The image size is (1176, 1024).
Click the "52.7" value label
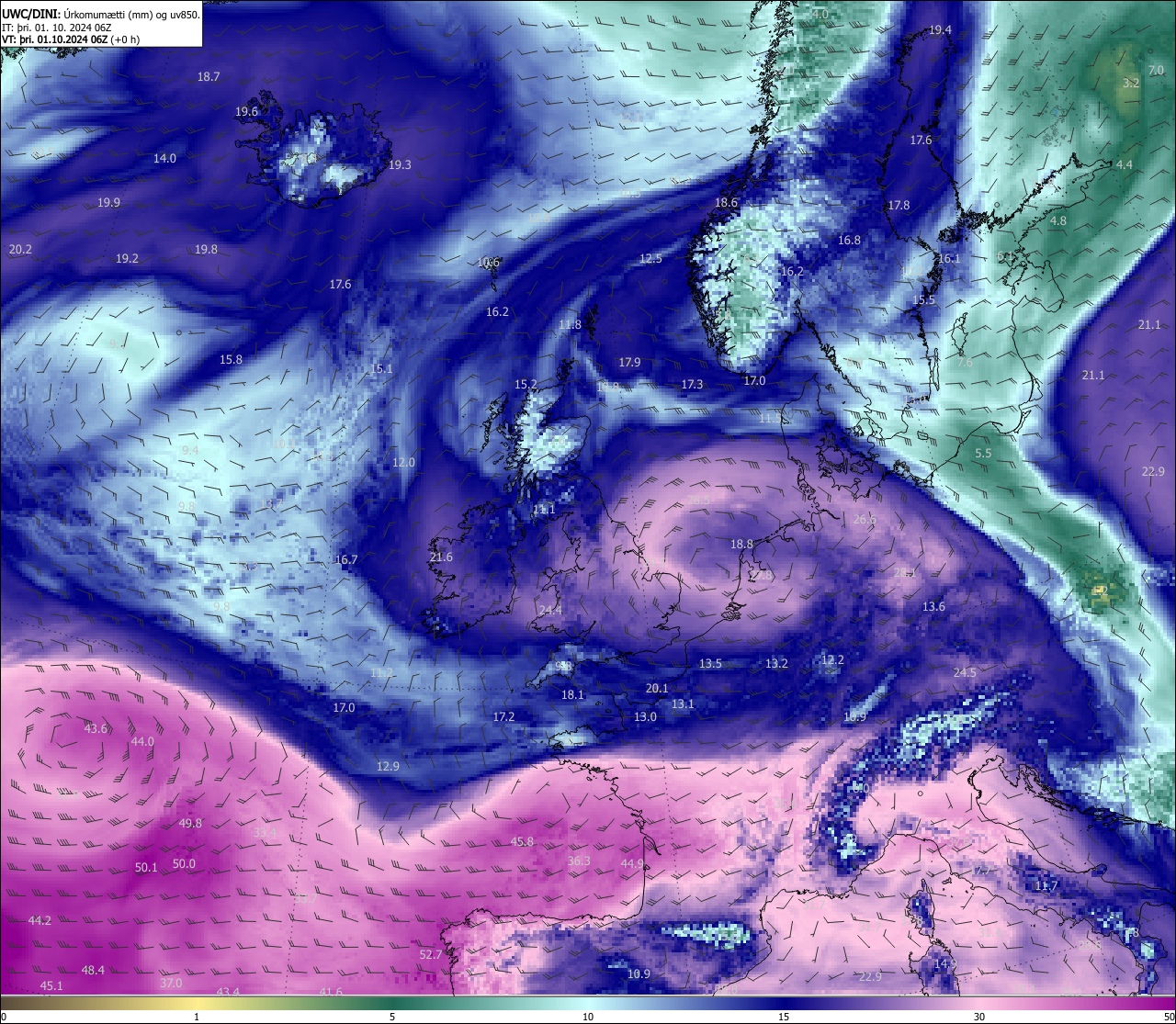click(431, 956)
